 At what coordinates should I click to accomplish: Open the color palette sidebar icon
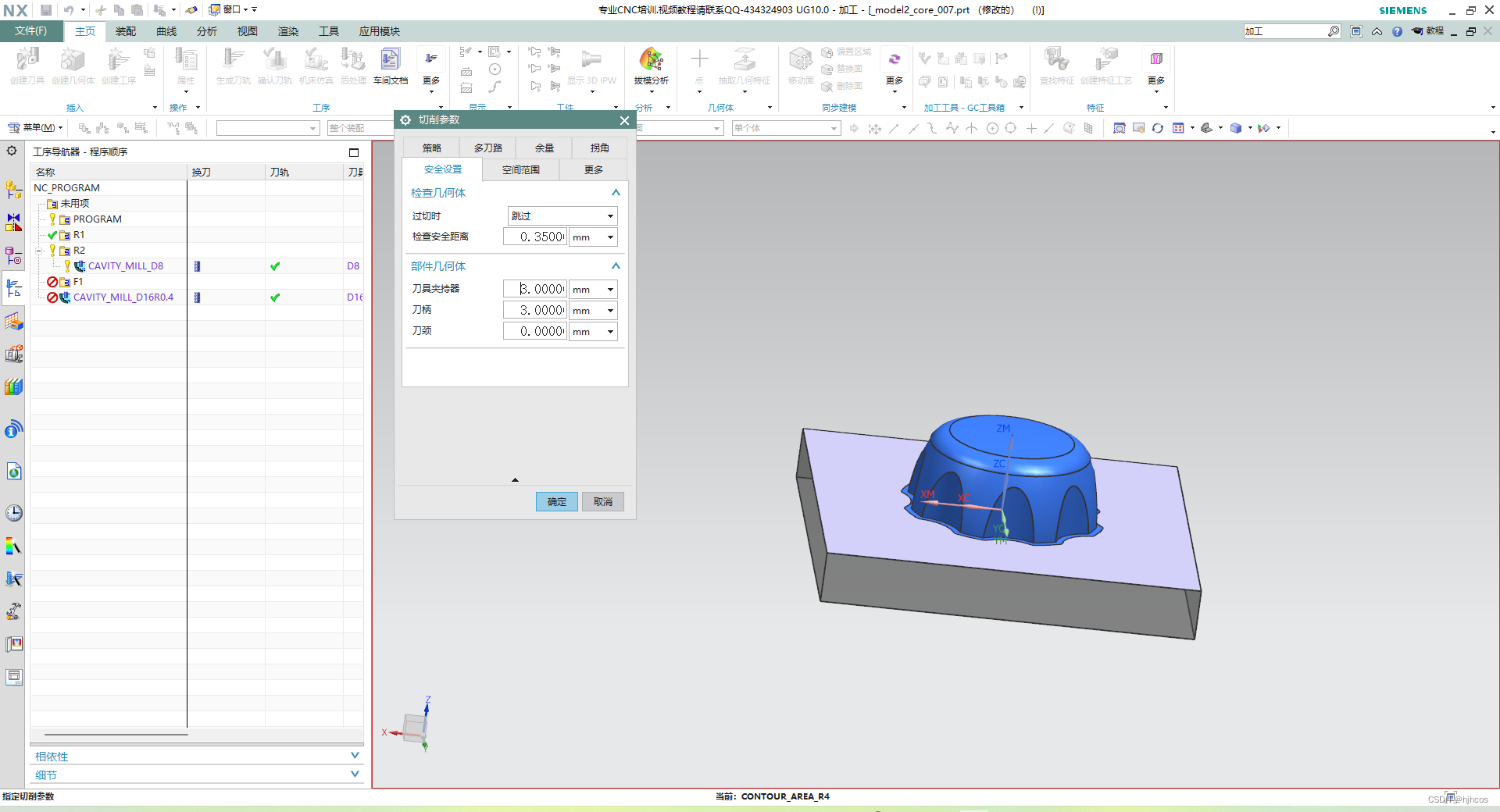point(13,546)
